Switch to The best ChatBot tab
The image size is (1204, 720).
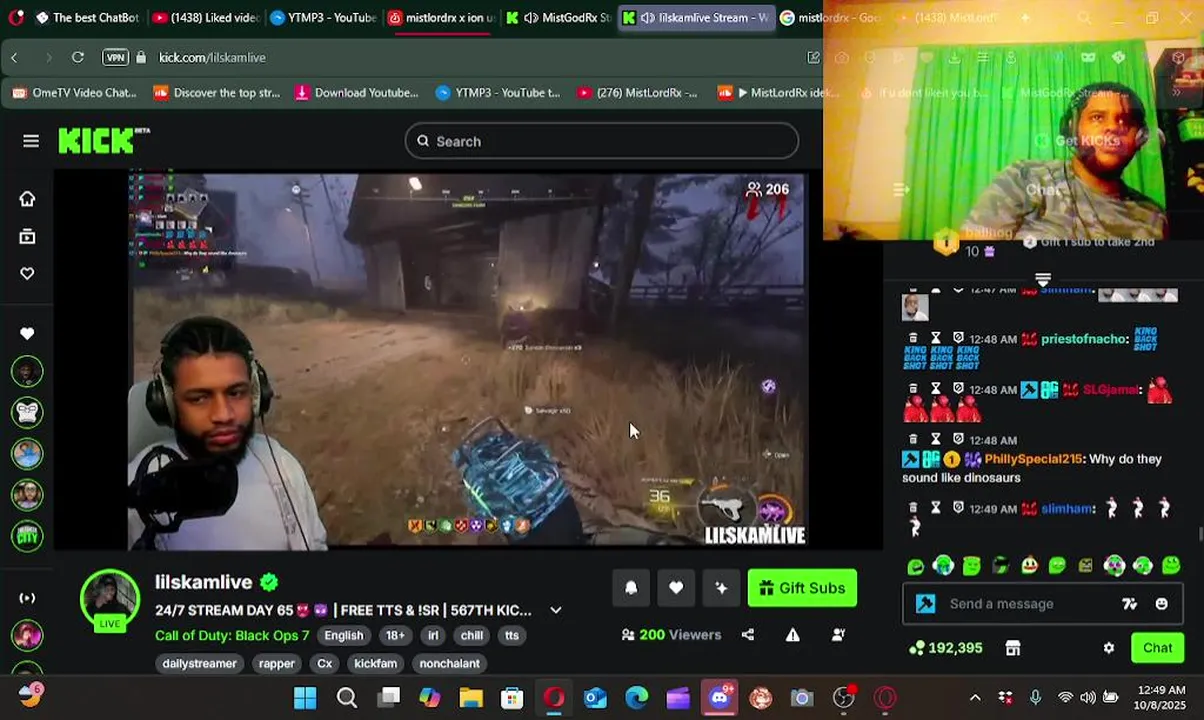[86, 17]
